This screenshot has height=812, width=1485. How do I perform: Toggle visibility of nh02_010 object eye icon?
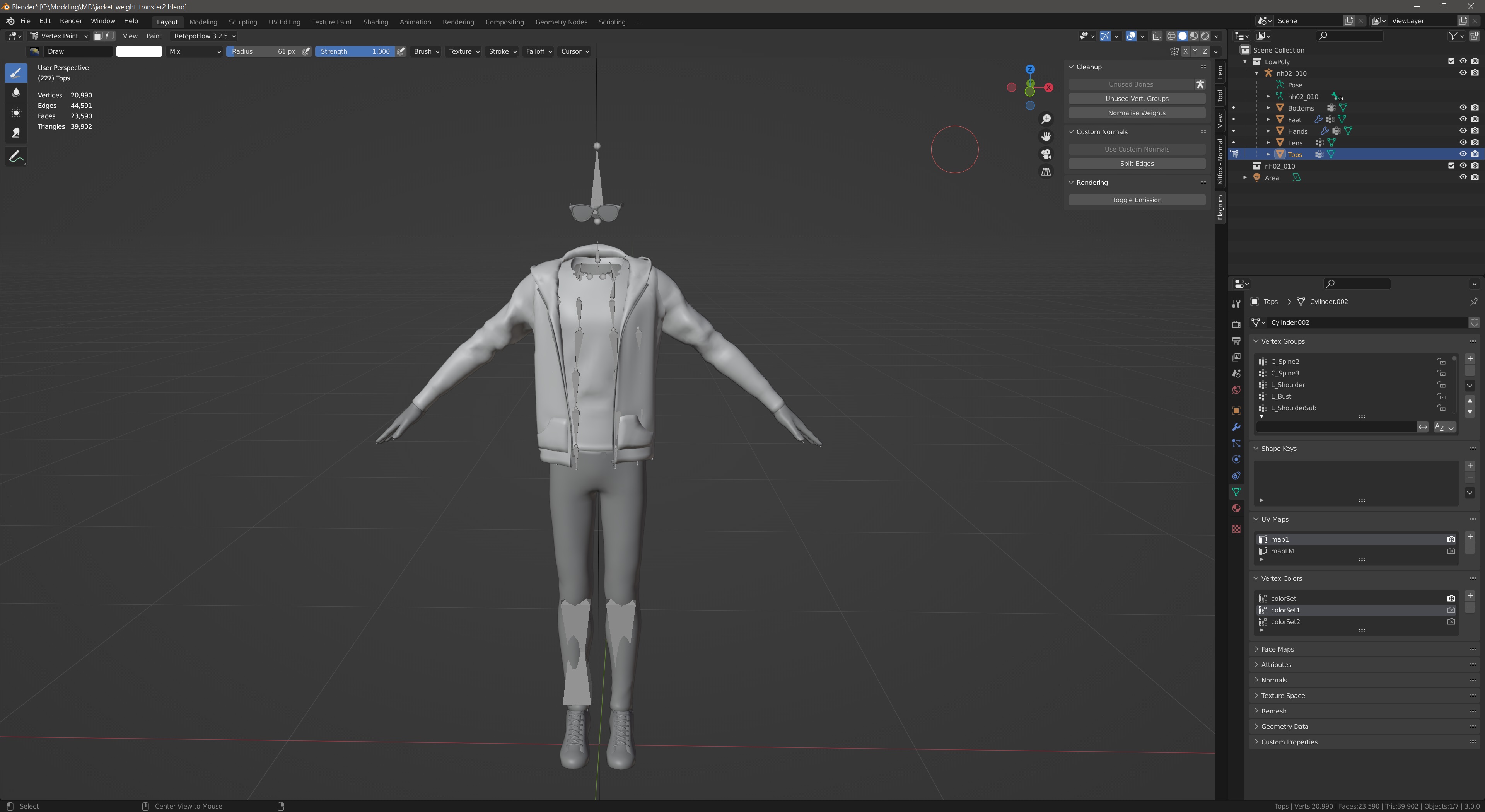click(x=1462, y=165)
